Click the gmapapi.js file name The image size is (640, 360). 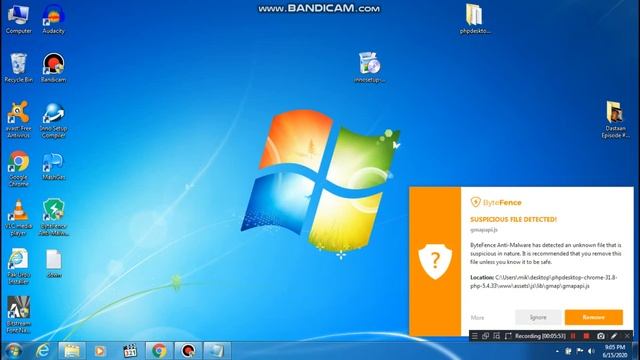484,230
